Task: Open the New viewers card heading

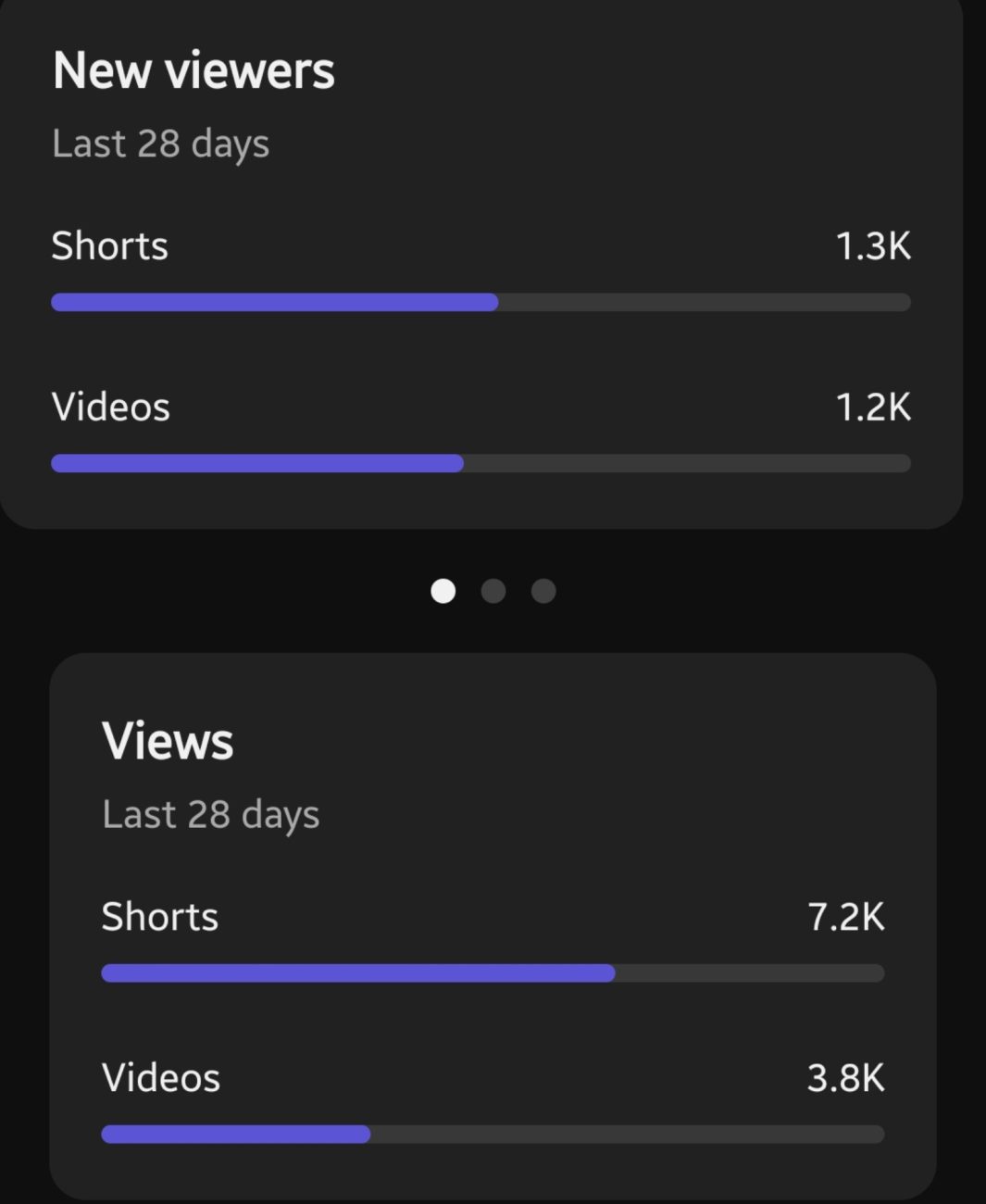Action: point(193,70)
